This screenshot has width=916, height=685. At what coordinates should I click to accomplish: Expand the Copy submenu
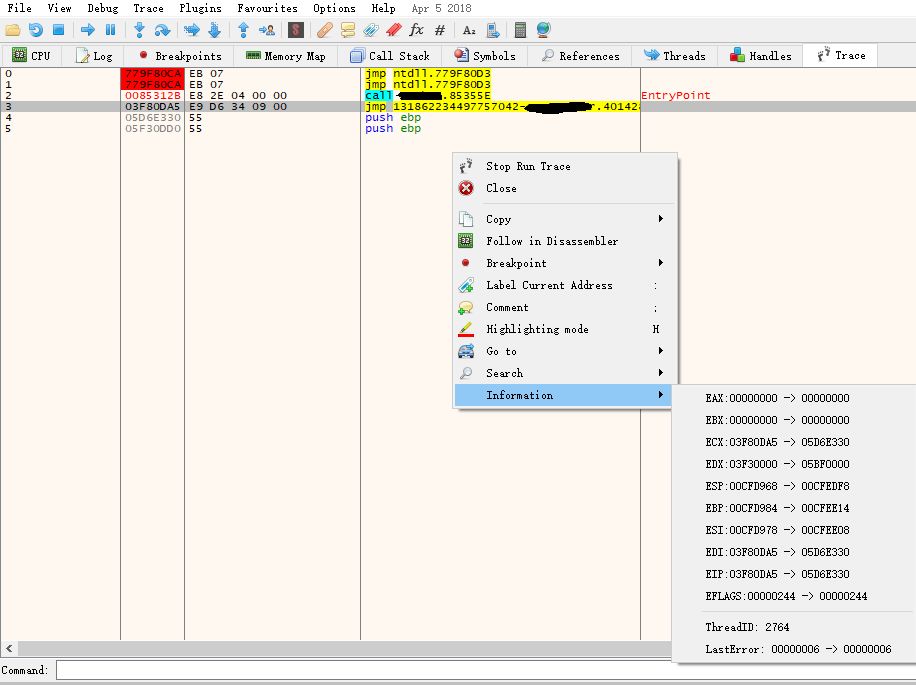pyautogui.click(x=565, y=219)
